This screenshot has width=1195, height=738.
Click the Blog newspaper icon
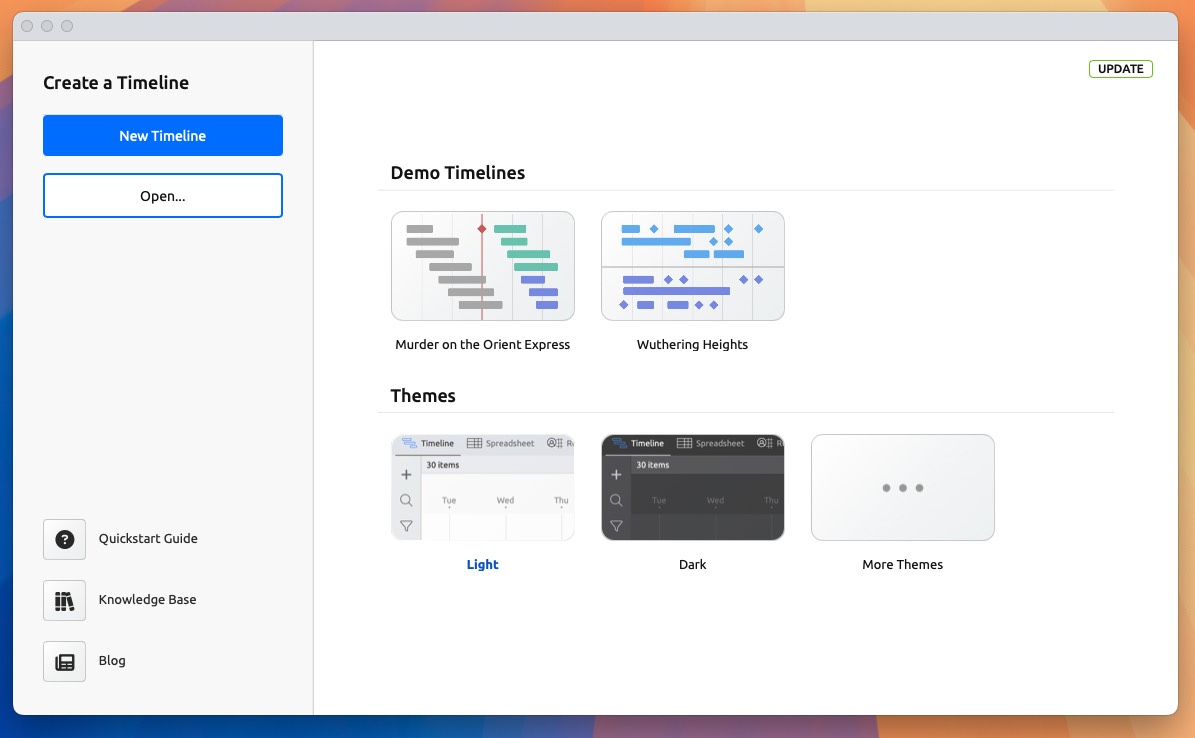pos(64,661)
